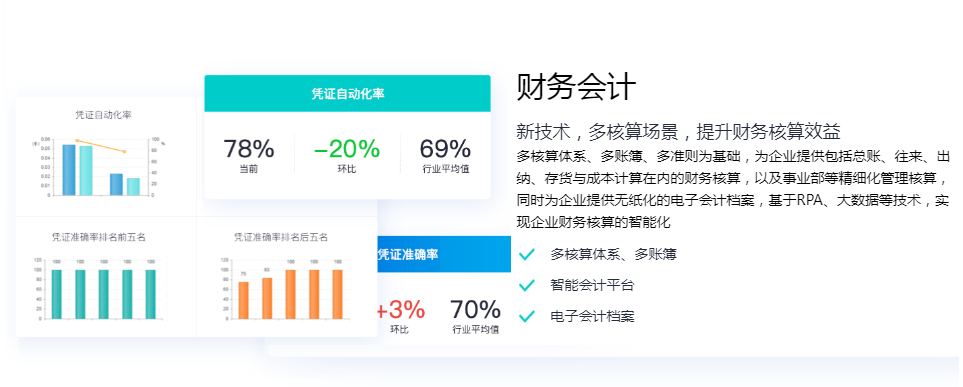Select the 凭证准确率 blue header

(443, 254)
